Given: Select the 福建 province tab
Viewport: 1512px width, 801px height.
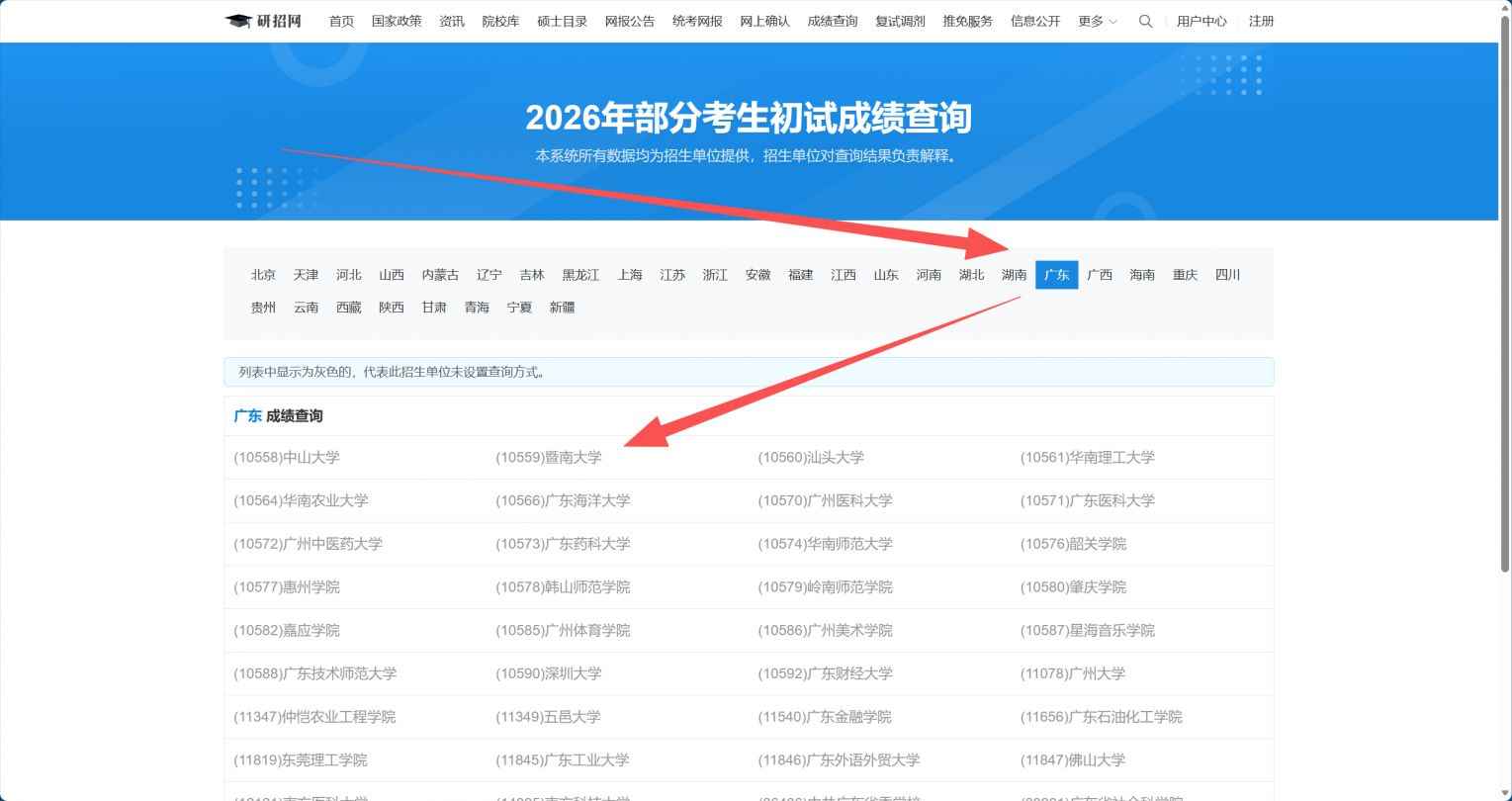Looking at the screenshot, I should [x=800, y=275].
